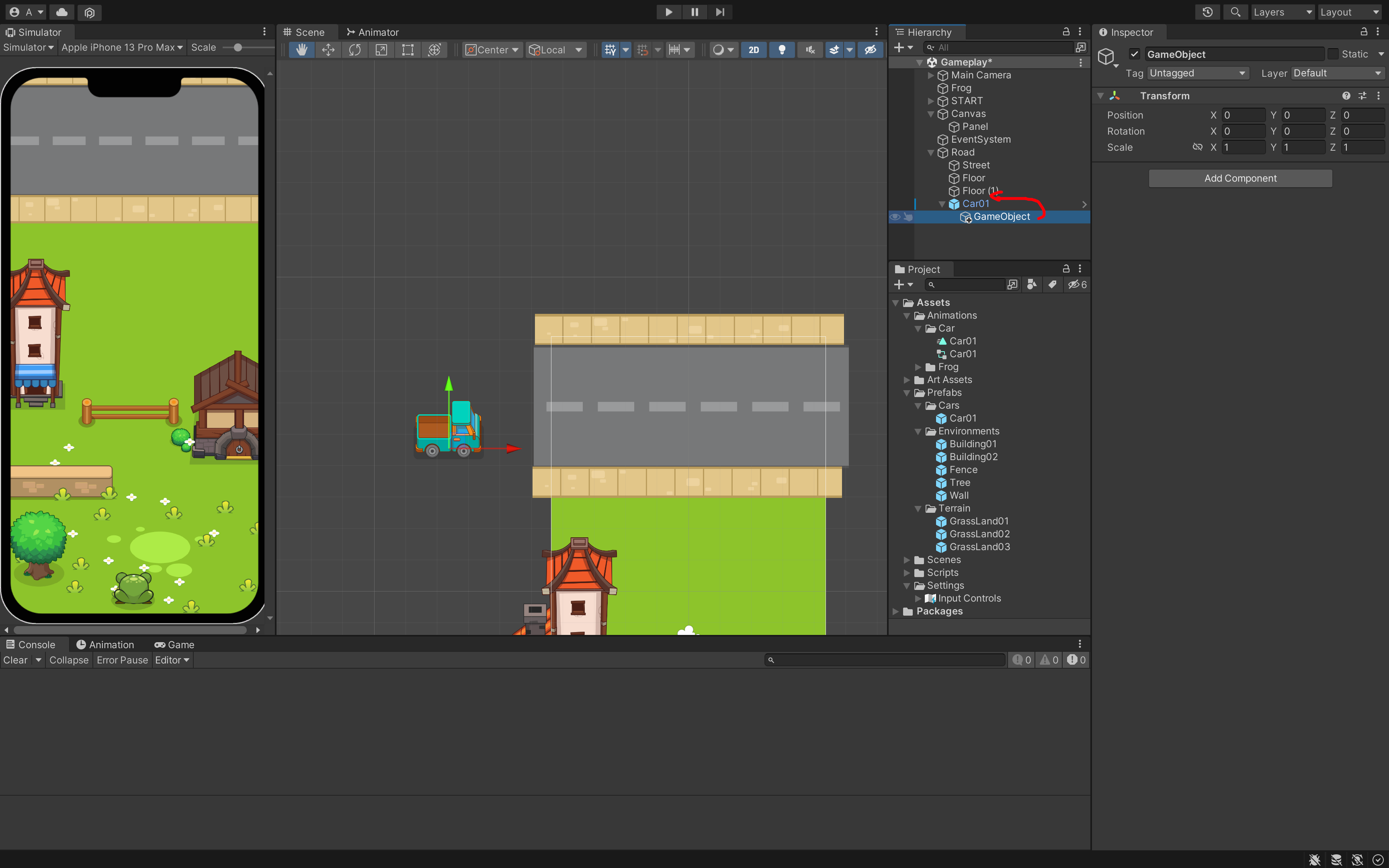Open the global search magnifier icon

tap(1235, 12)
